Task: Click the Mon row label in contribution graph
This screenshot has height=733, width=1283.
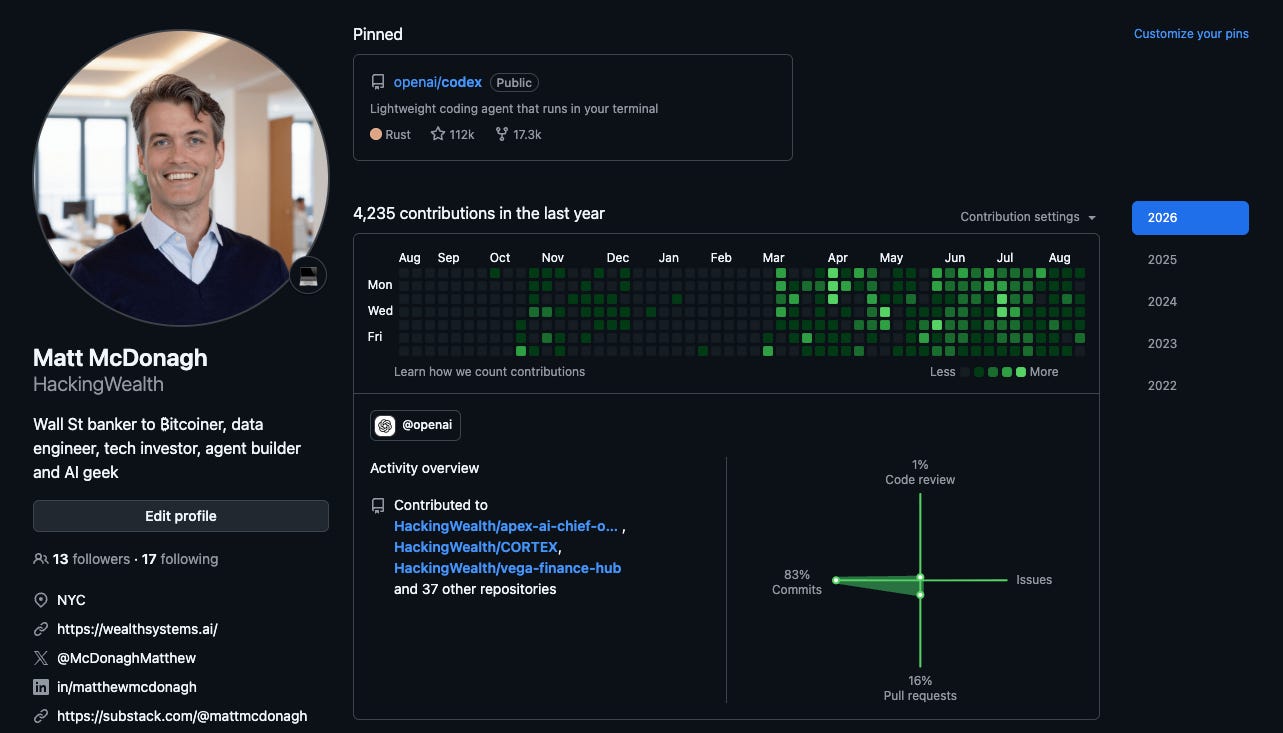Action: (x=380, y=285)
